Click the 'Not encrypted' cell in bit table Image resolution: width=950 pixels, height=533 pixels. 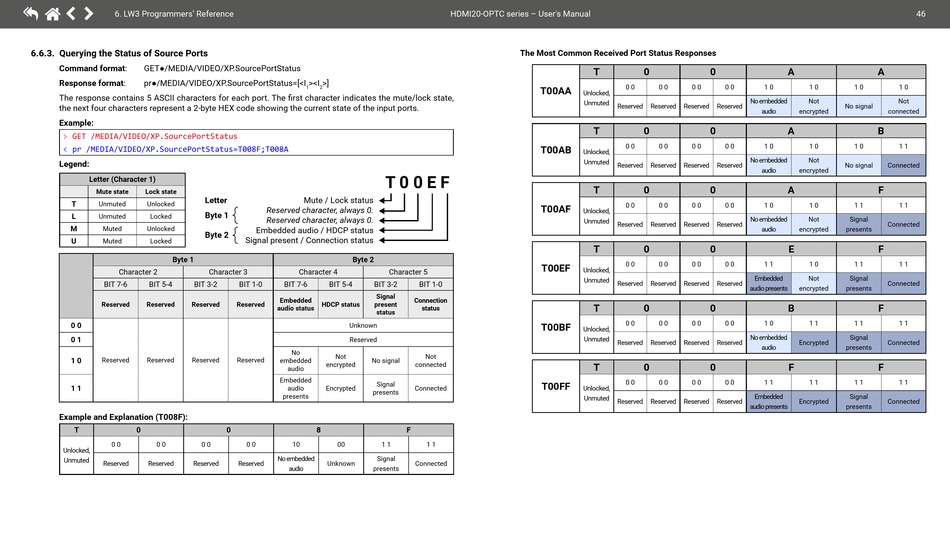(x=340, y=360)
